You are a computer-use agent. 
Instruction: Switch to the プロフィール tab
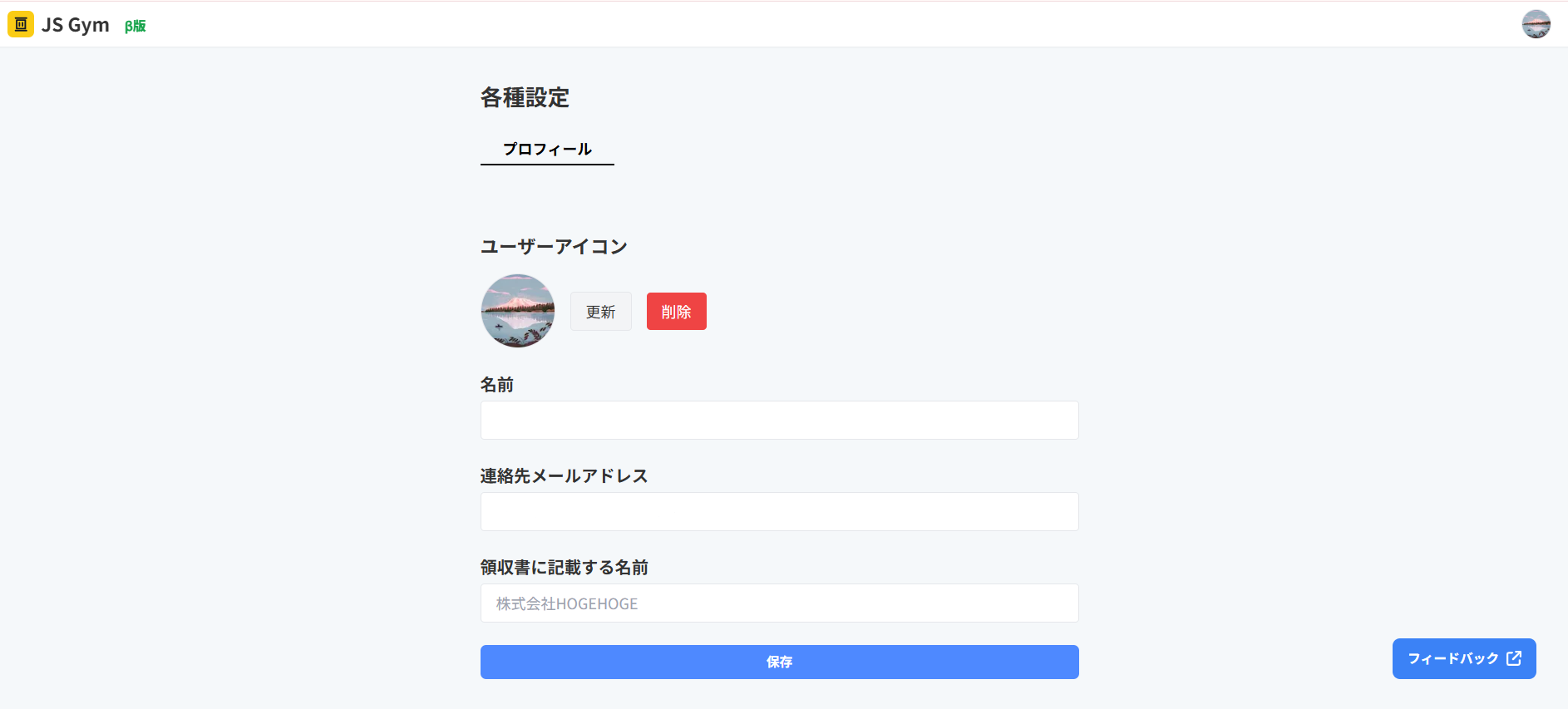pyautogui.click(x=547, y=149)
